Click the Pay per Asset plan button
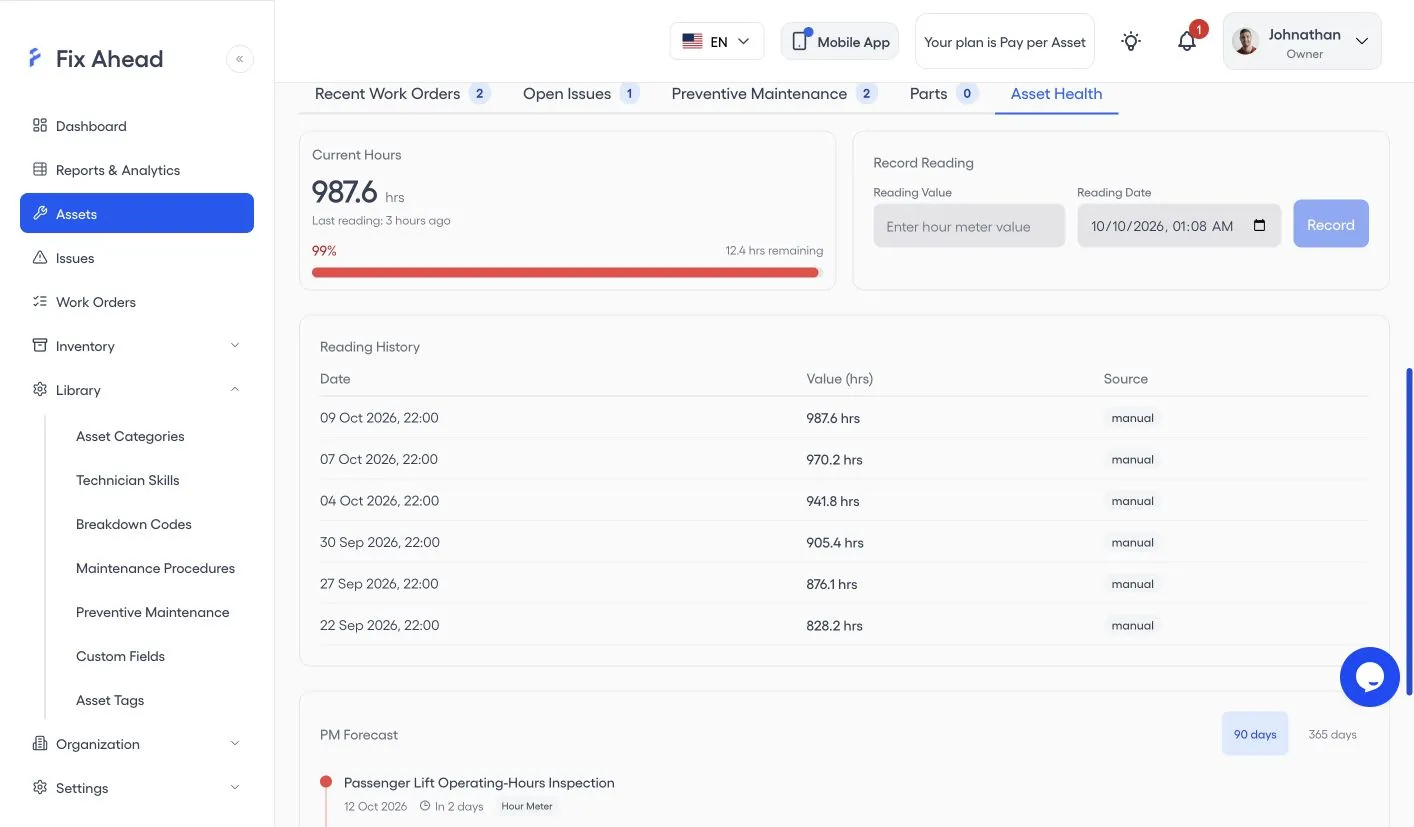This screenshot has height=827, width=1414. point(1005,41)
